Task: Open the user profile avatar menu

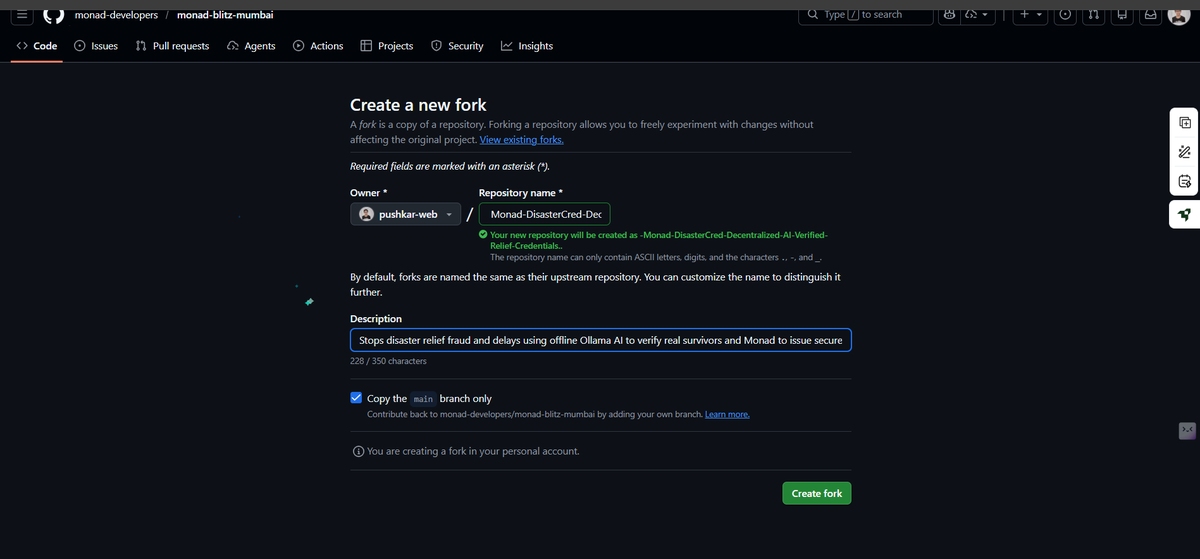Action: (1178, 15)
